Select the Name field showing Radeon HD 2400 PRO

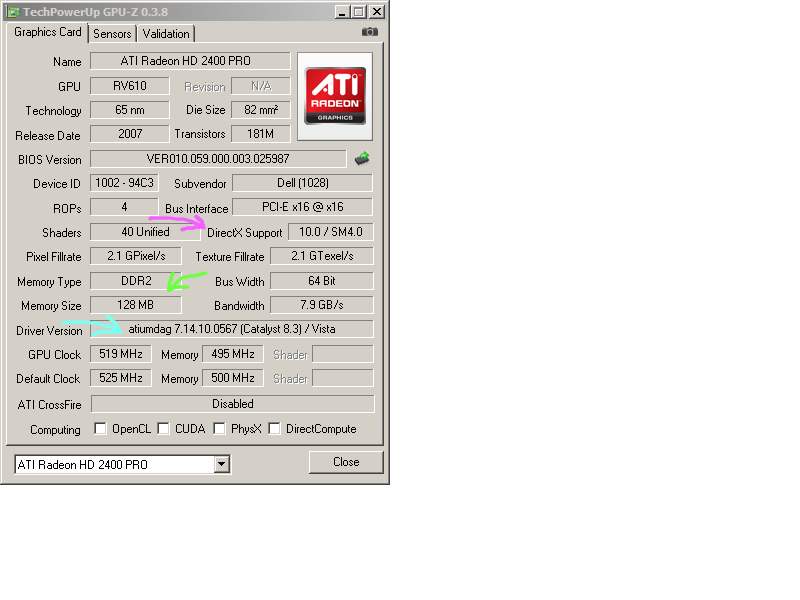point(190,61)
